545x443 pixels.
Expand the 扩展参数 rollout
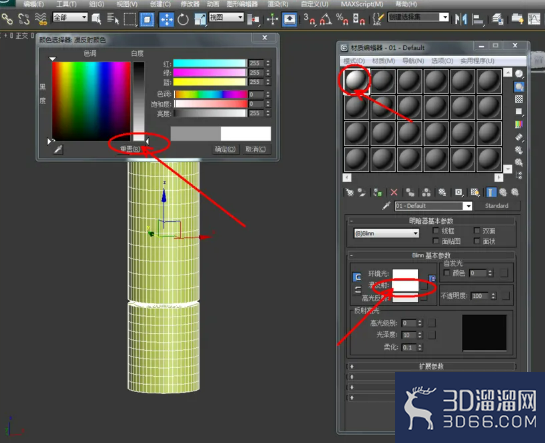[x=431, y=366]
